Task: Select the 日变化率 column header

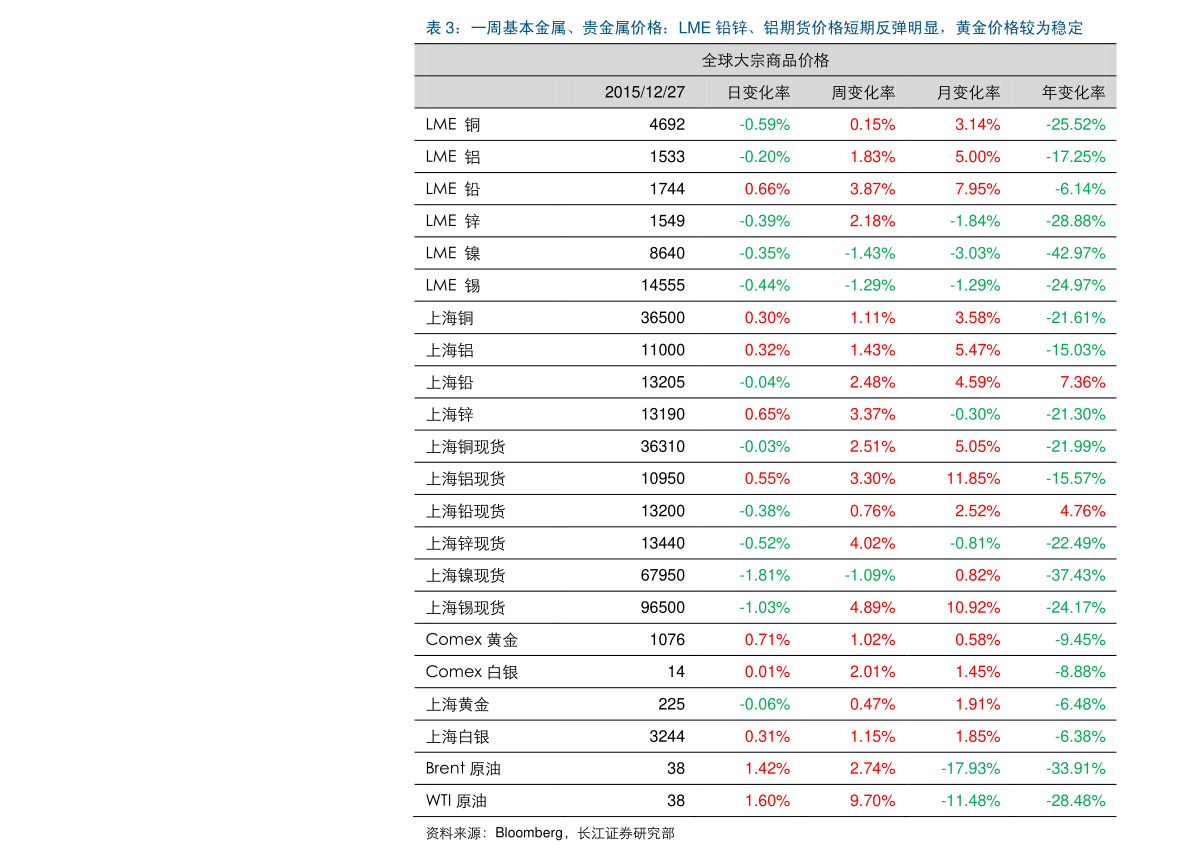Action: (x=758, y=93)
